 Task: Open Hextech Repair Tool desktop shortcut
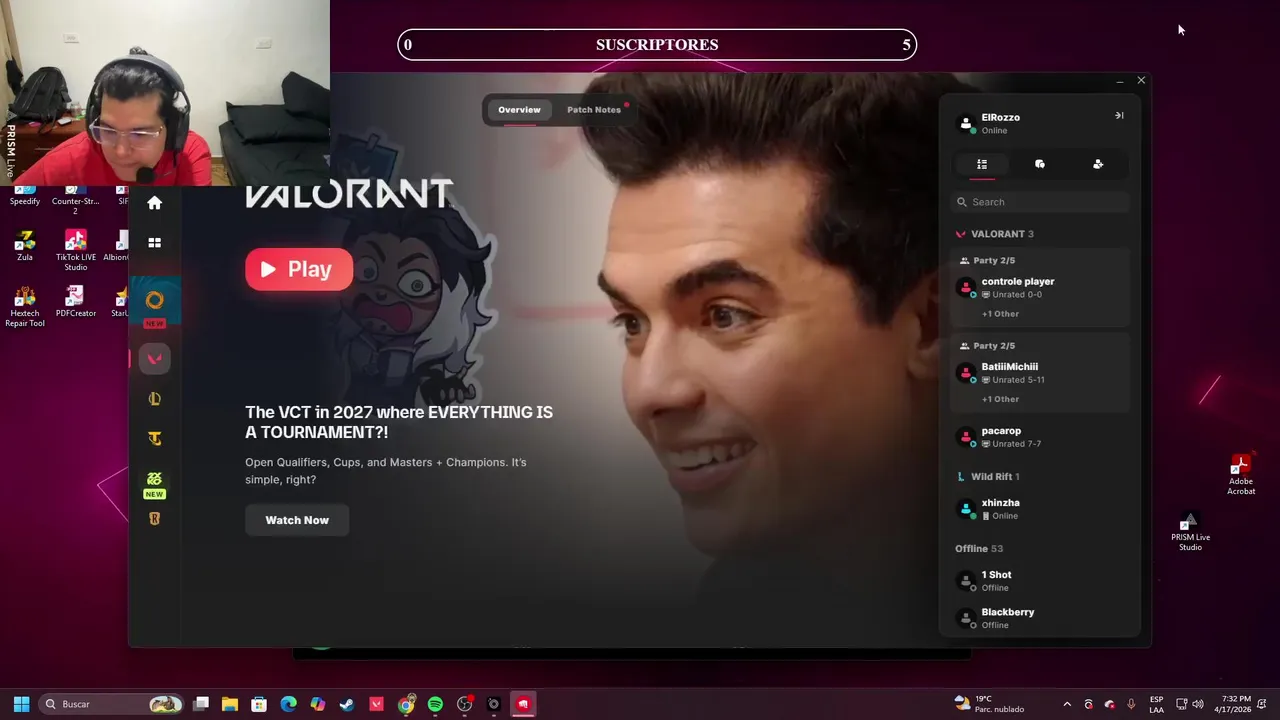(25, 307)
